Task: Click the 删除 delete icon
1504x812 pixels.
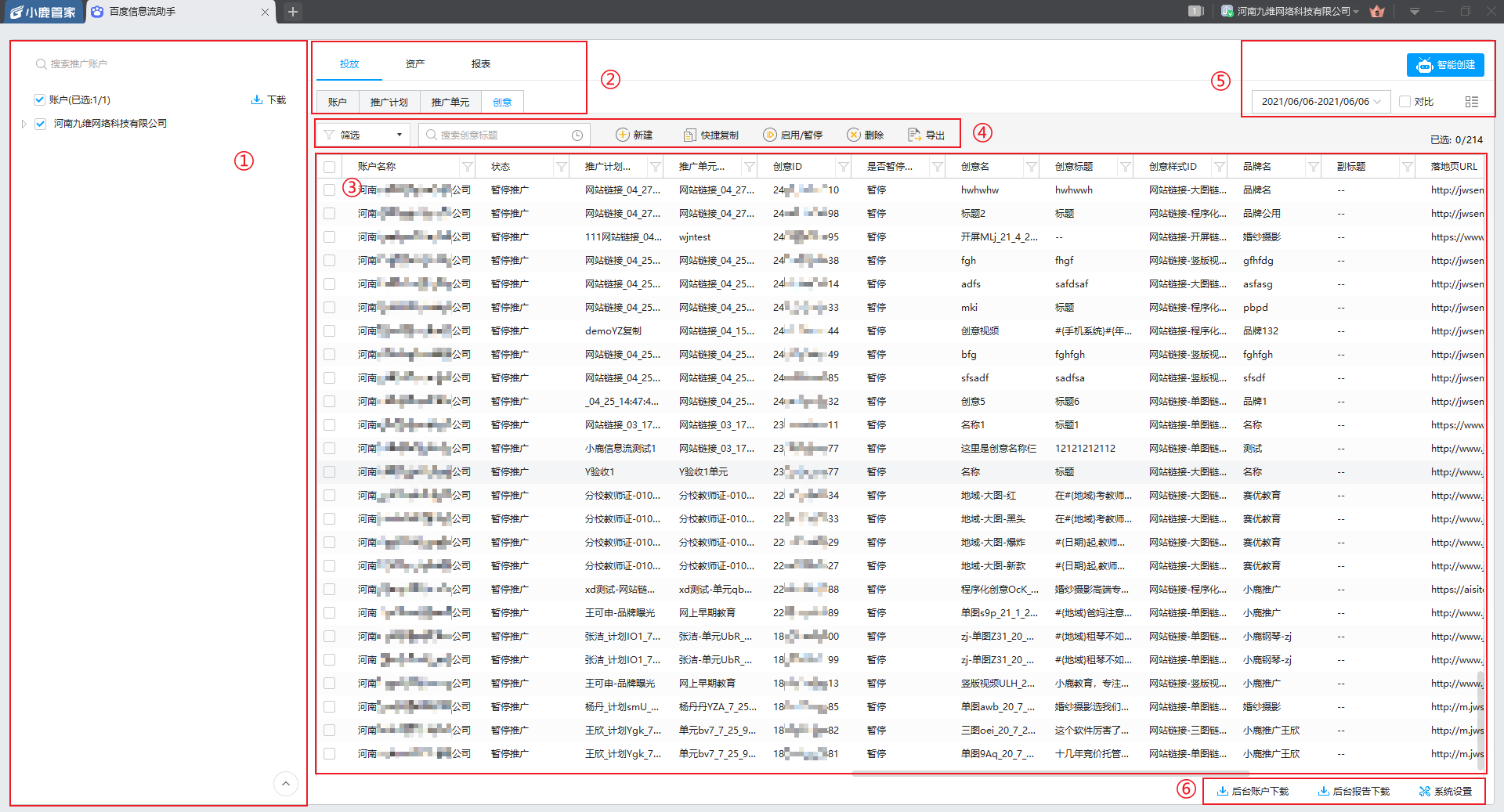Action: (854, 135)
